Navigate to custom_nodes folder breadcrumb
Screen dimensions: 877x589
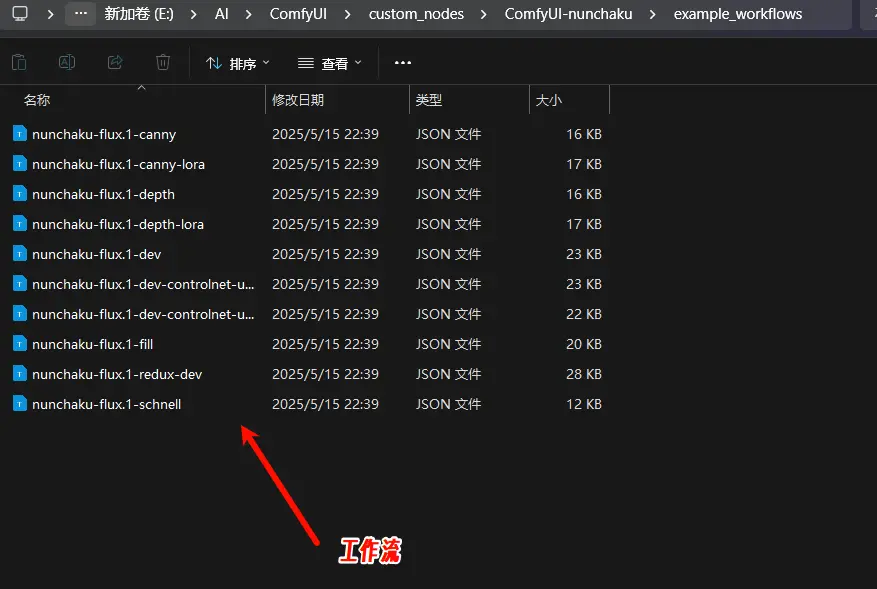point(416,14)
